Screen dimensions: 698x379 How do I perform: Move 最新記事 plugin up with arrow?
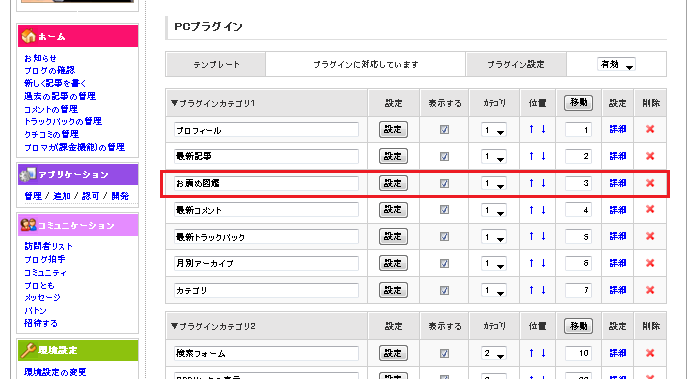click(531, 156)
